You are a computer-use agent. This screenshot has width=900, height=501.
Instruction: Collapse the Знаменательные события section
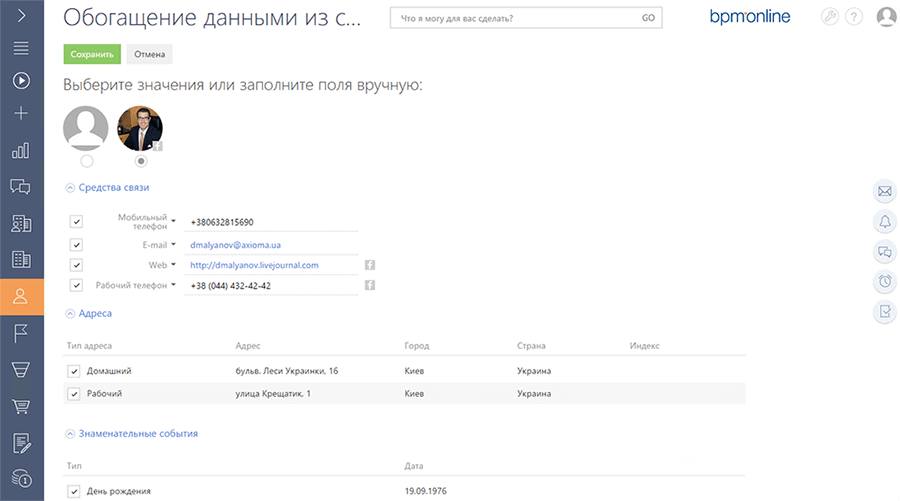point(70,434)
